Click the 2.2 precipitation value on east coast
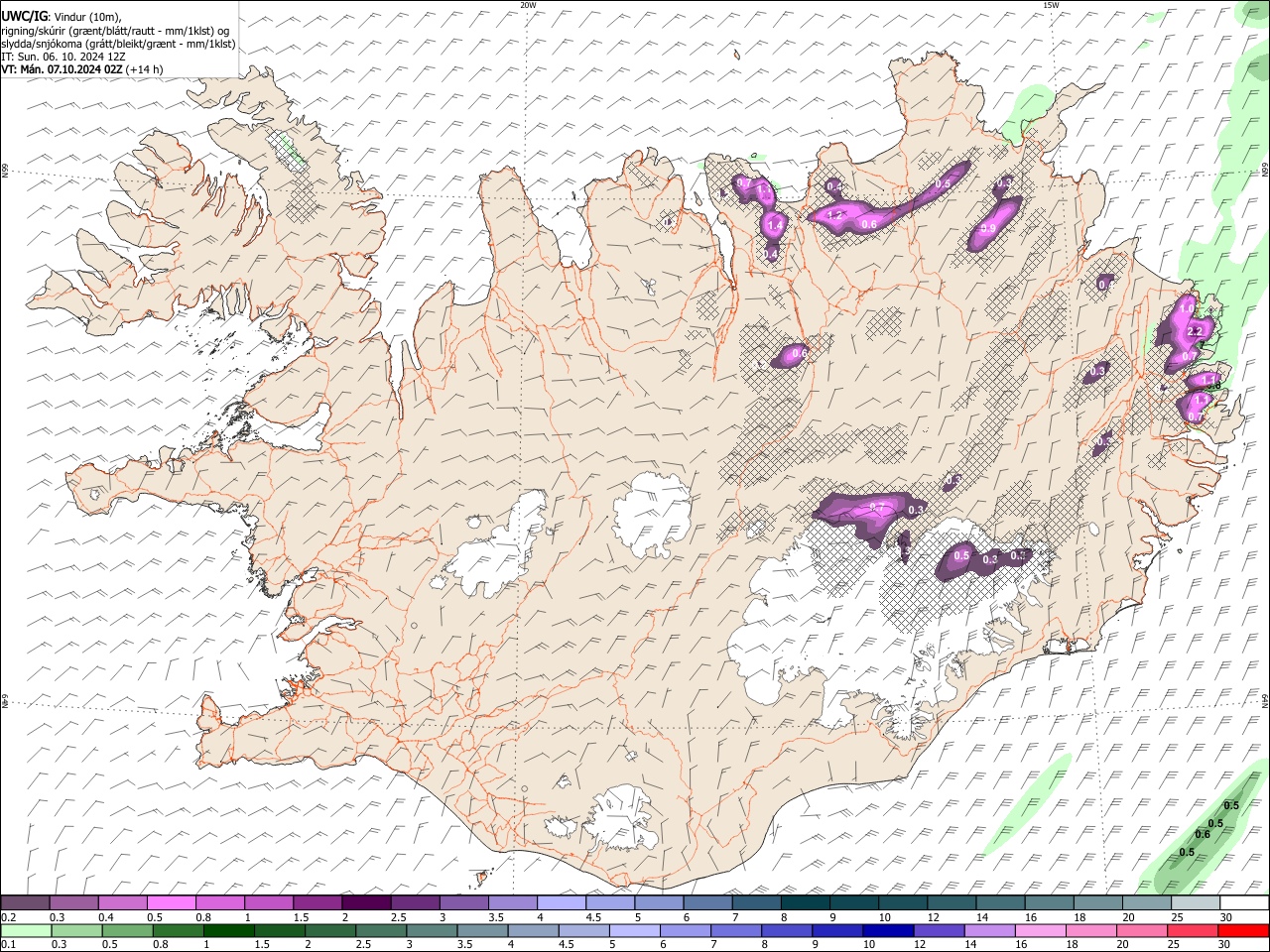The width and height of the screenshot is (1270, 952). coord(1195,331)
